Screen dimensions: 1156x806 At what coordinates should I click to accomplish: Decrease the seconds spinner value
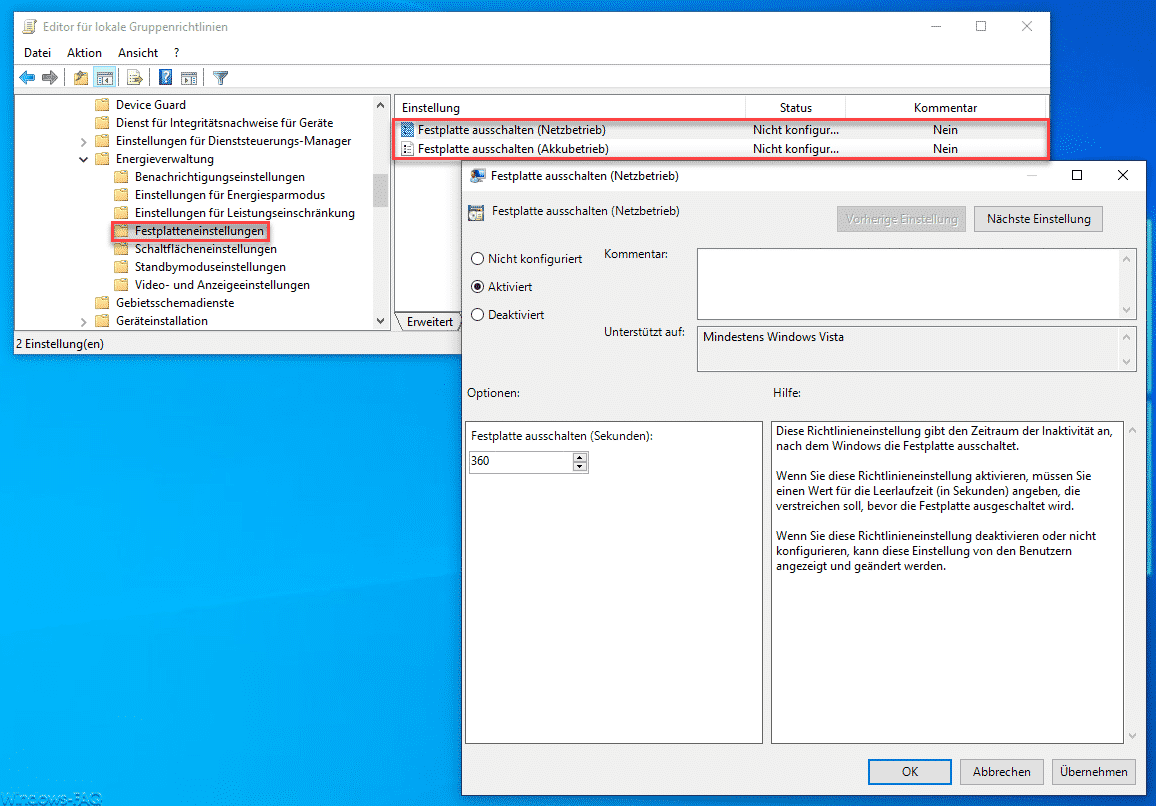579,467
